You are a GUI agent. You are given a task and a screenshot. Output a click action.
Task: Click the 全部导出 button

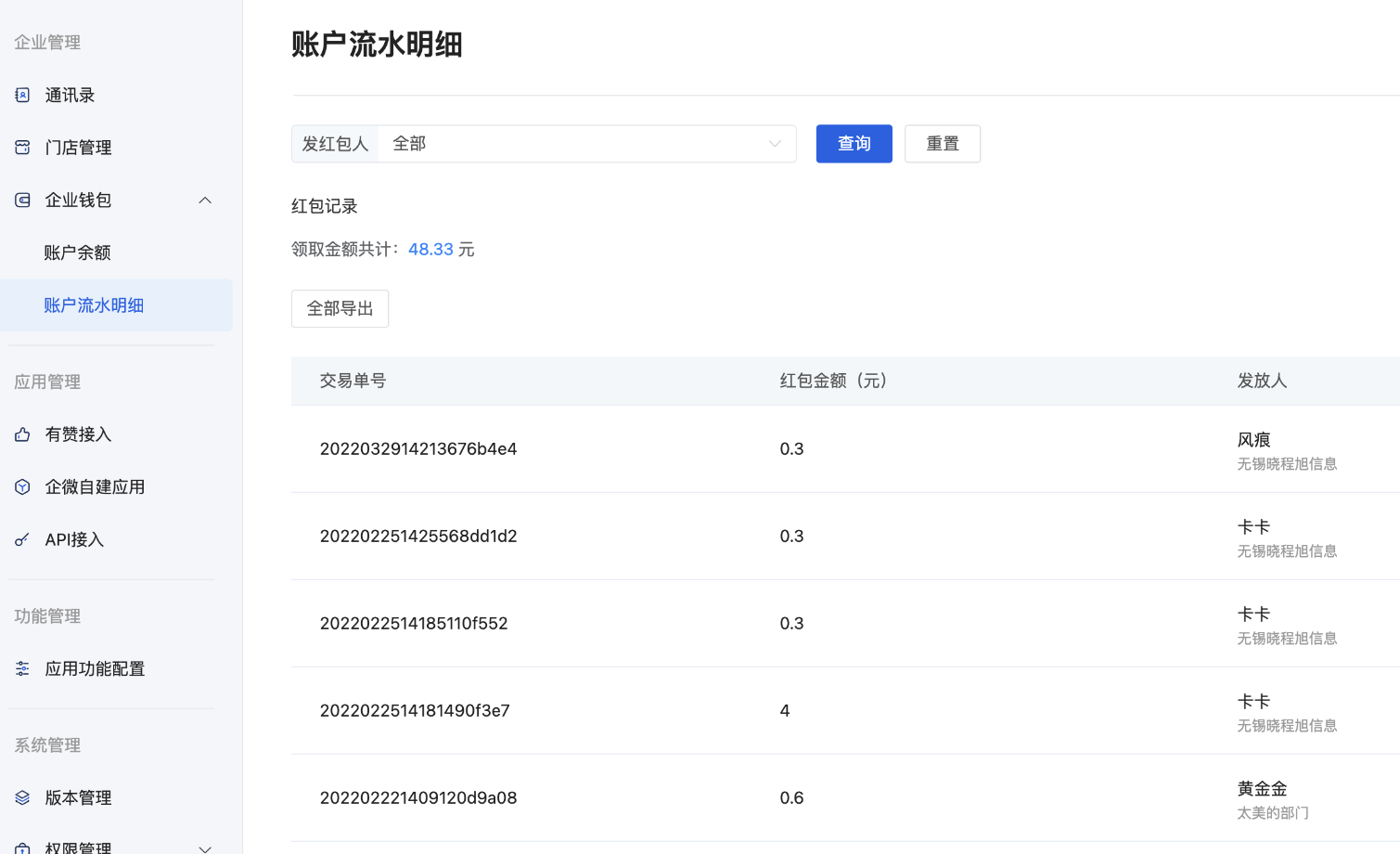pos(340,309)
